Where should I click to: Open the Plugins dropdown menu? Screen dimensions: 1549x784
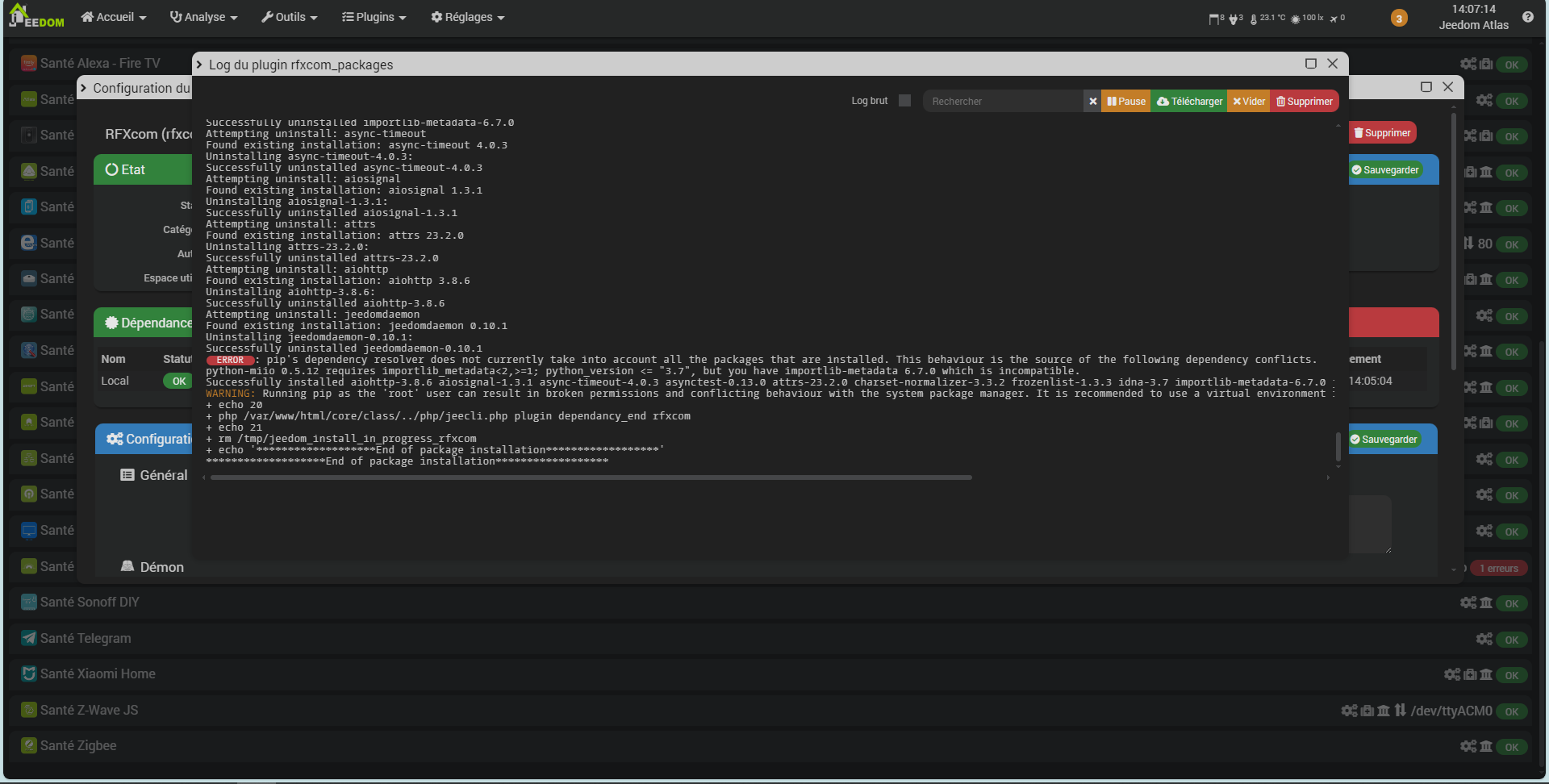(374, 17)
